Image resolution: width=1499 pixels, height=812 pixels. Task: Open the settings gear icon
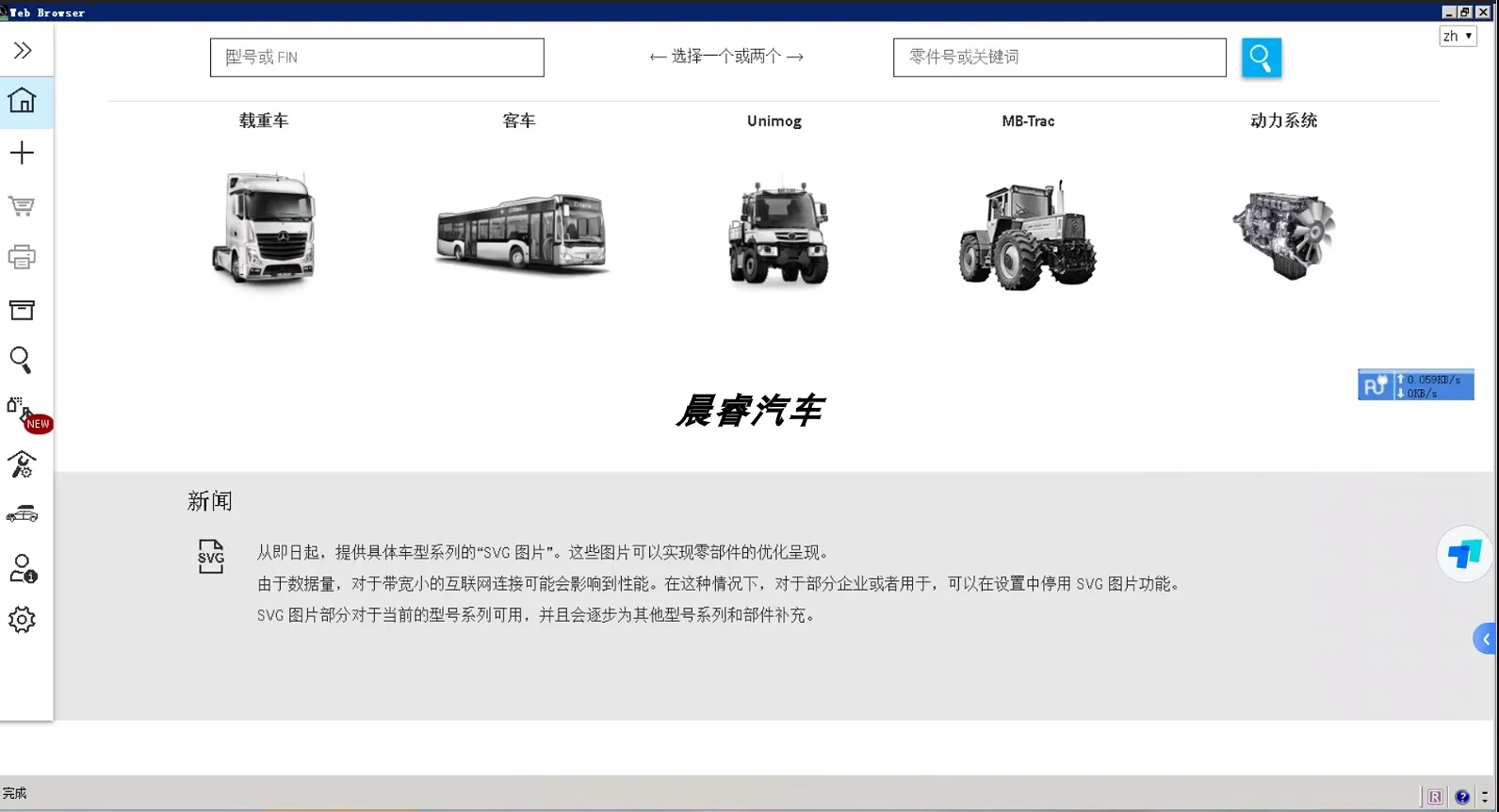(x=22, y=620)
